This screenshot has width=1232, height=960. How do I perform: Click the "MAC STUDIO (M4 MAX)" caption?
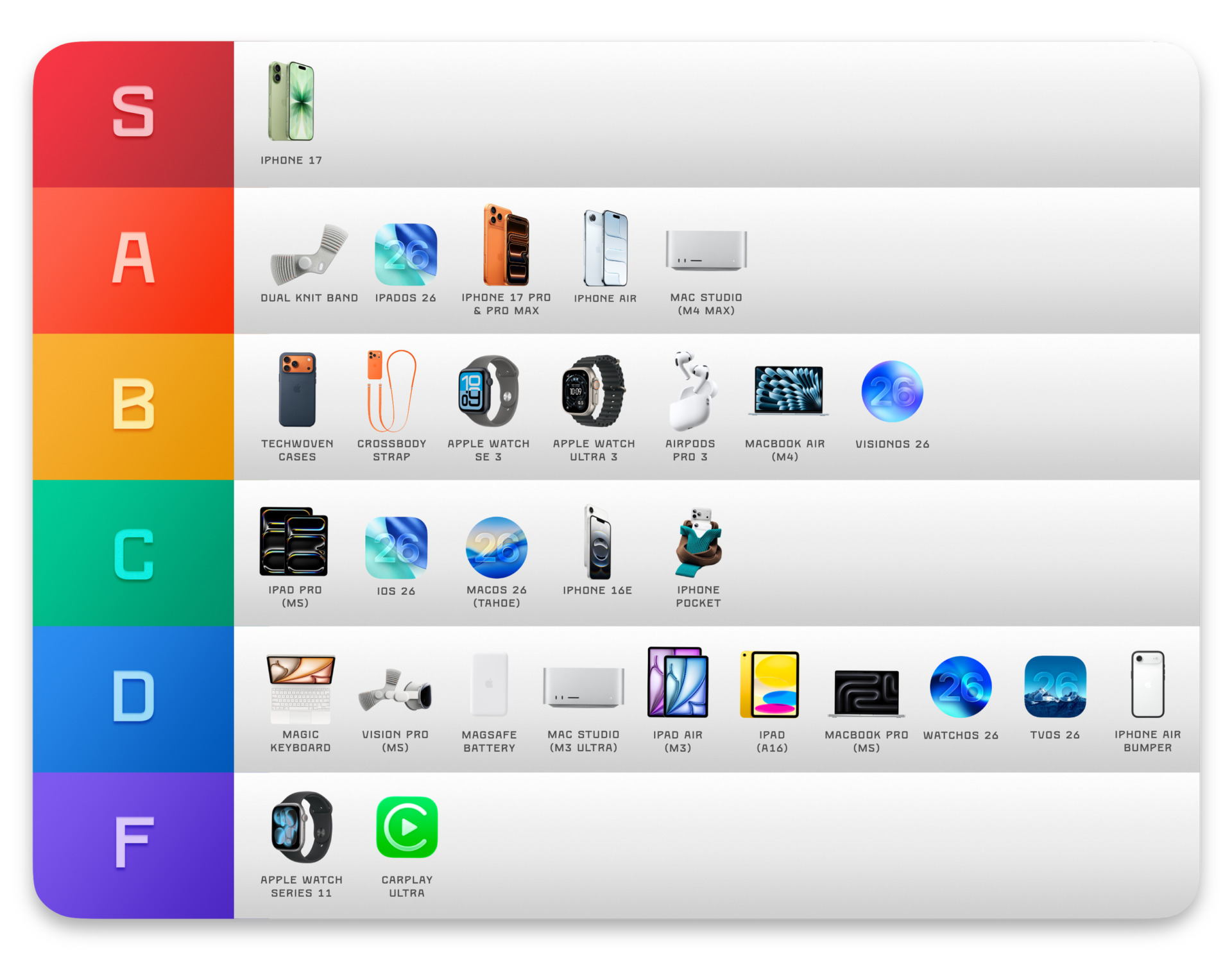[706, 304]
